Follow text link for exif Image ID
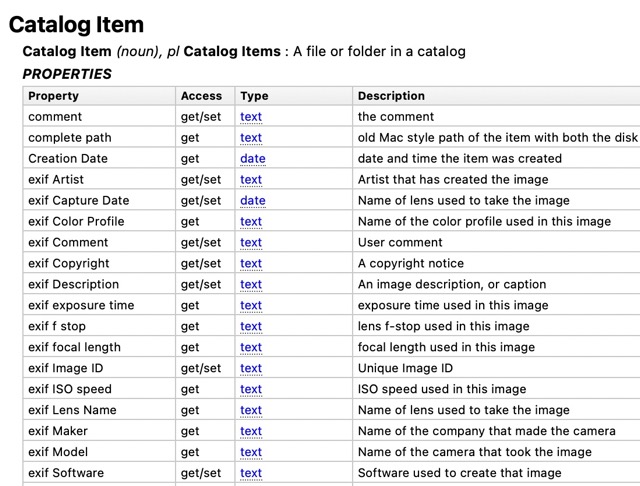The image size is (640, 486). 251,369
